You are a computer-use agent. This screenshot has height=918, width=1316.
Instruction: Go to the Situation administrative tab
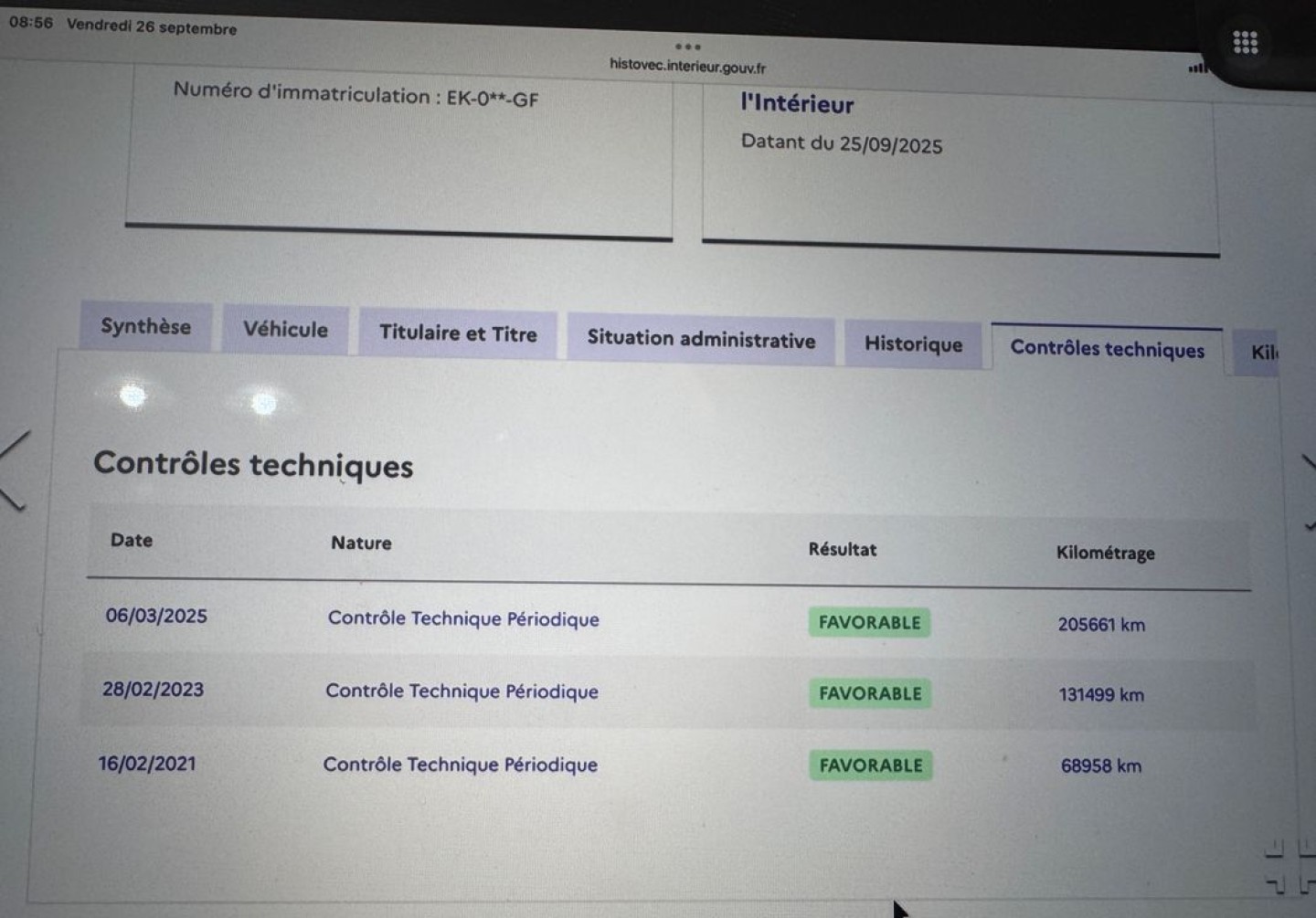(x=701, y=340)
